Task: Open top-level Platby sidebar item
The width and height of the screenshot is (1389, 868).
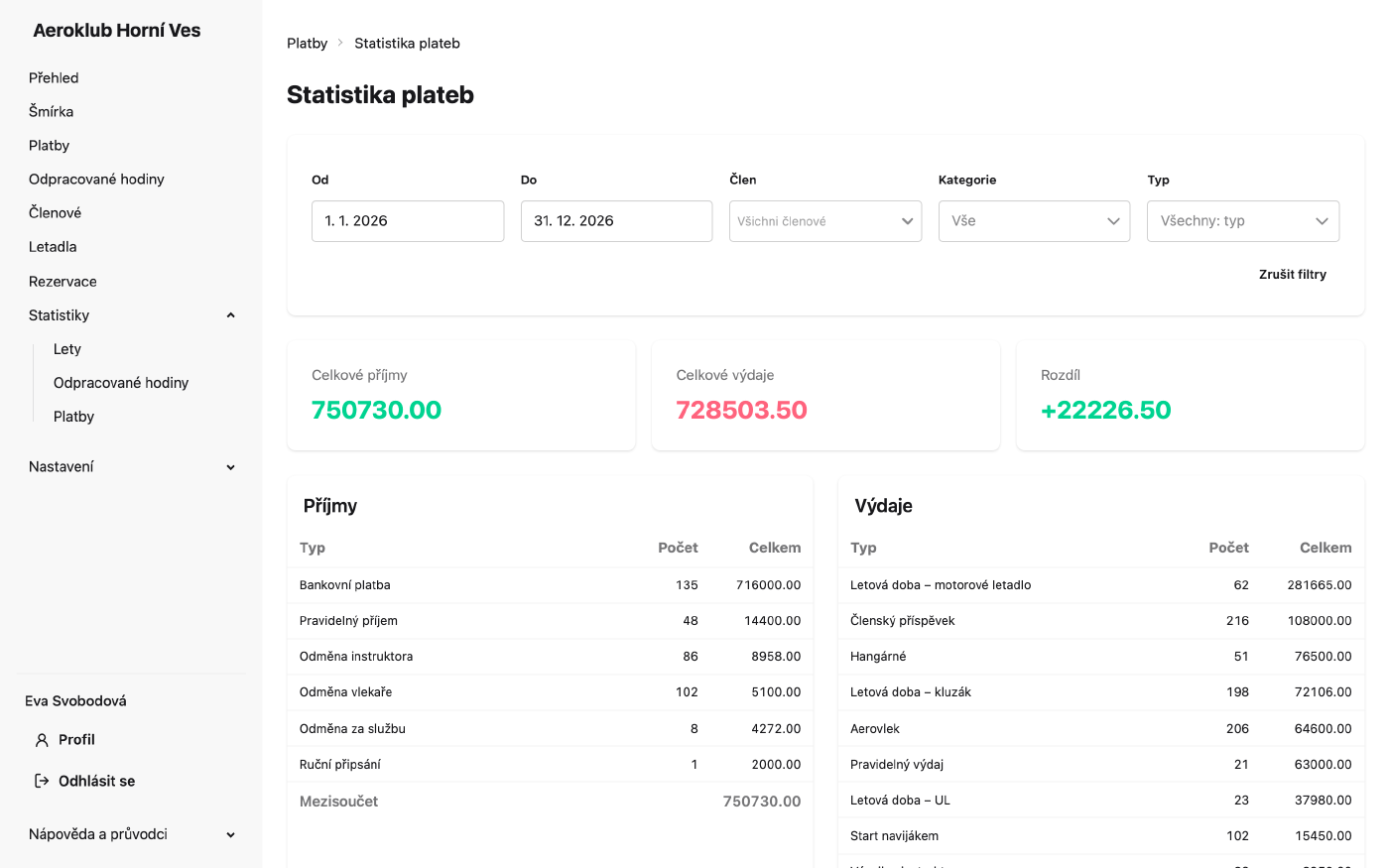Action: [49, 145]
